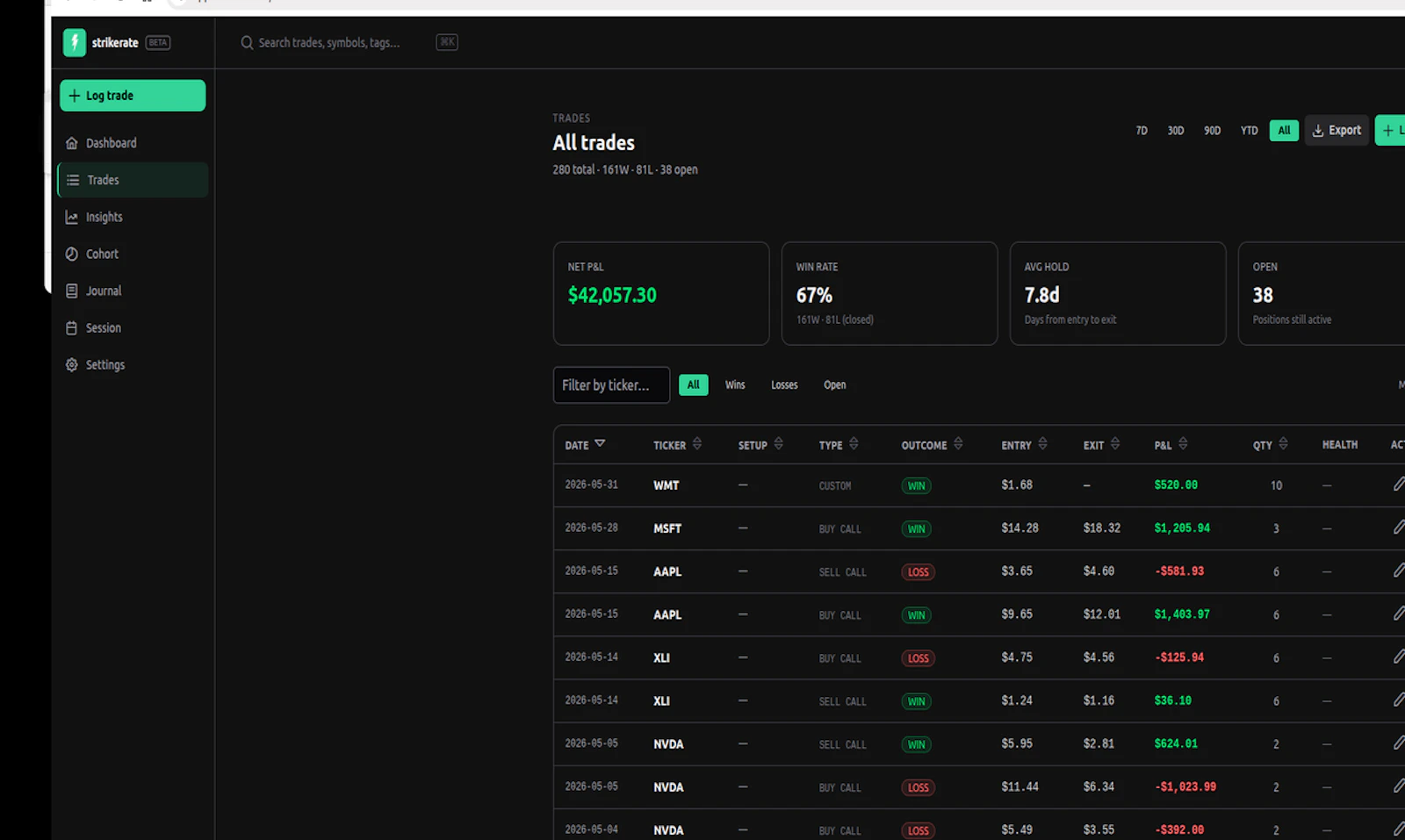Click the Filter by ticker input
Screen dimensions: 1405x840
click(611, 385)
